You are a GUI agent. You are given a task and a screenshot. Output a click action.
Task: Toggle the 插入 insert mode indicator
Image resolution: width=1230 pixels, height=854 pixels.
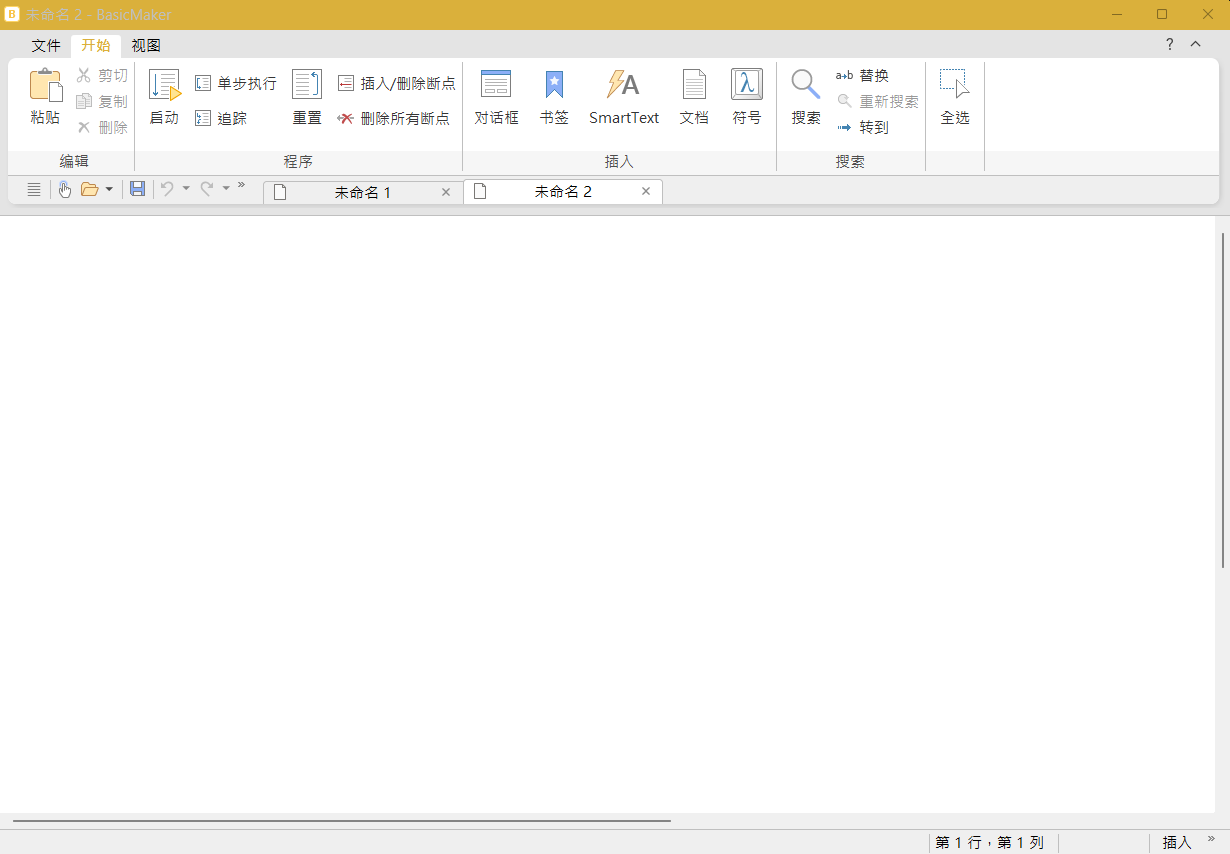(x=1177, y=843)
